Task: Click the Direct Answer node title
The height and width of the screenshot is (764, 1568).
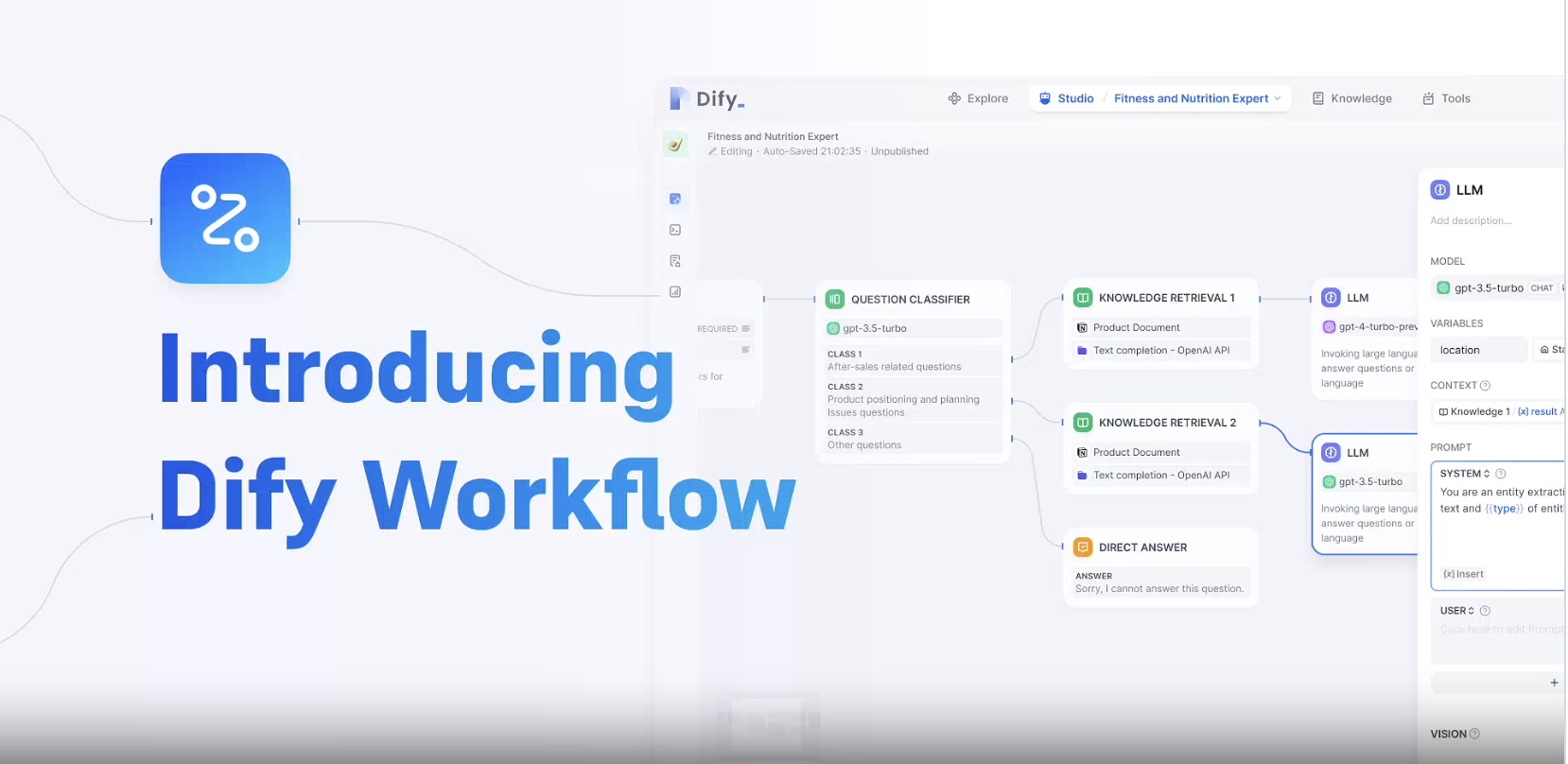Action: (1142, 547)
